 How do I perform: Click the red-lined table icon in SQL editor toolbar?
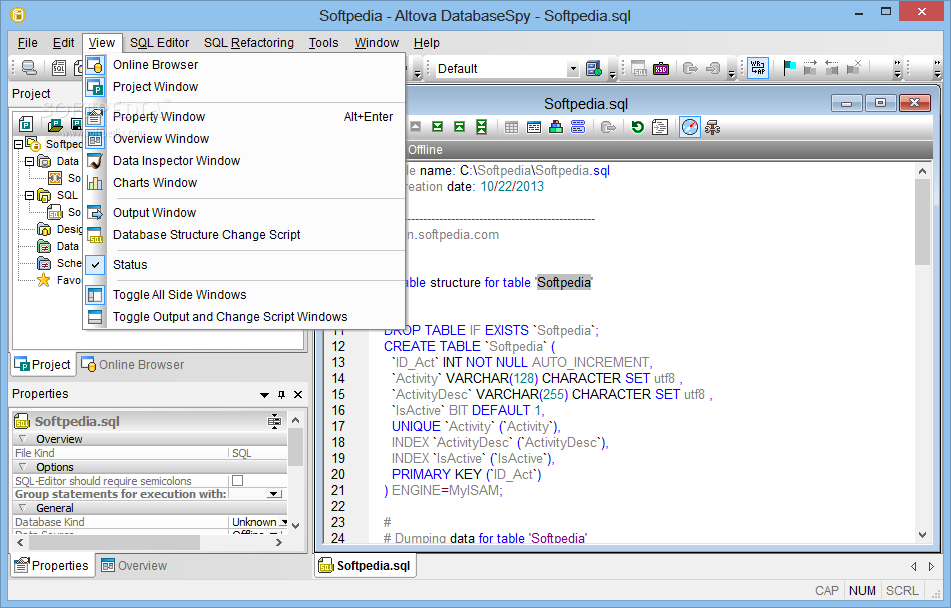pos(534,127)
